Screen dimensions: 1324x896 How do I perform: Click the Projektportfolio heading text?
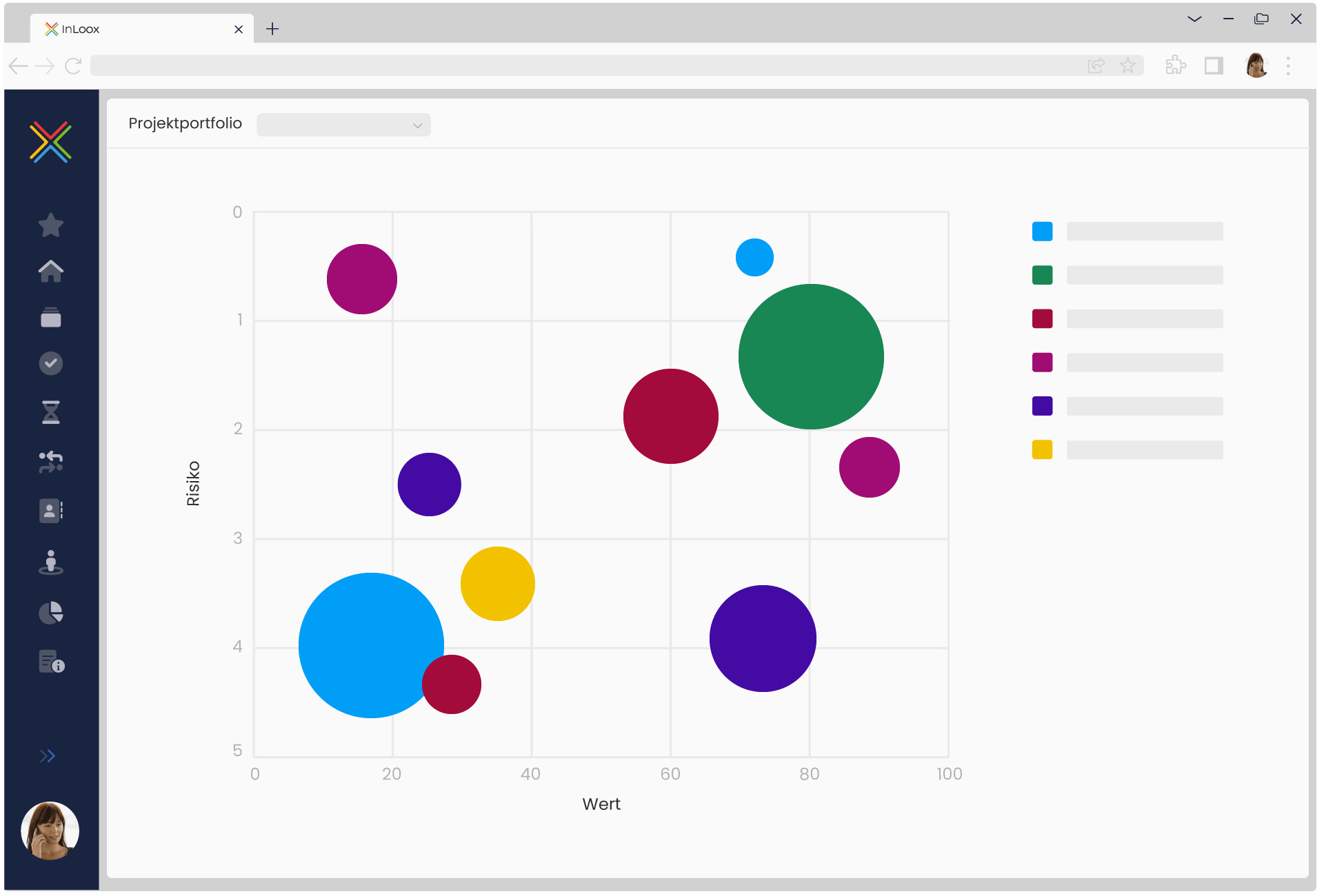(185, 123)
